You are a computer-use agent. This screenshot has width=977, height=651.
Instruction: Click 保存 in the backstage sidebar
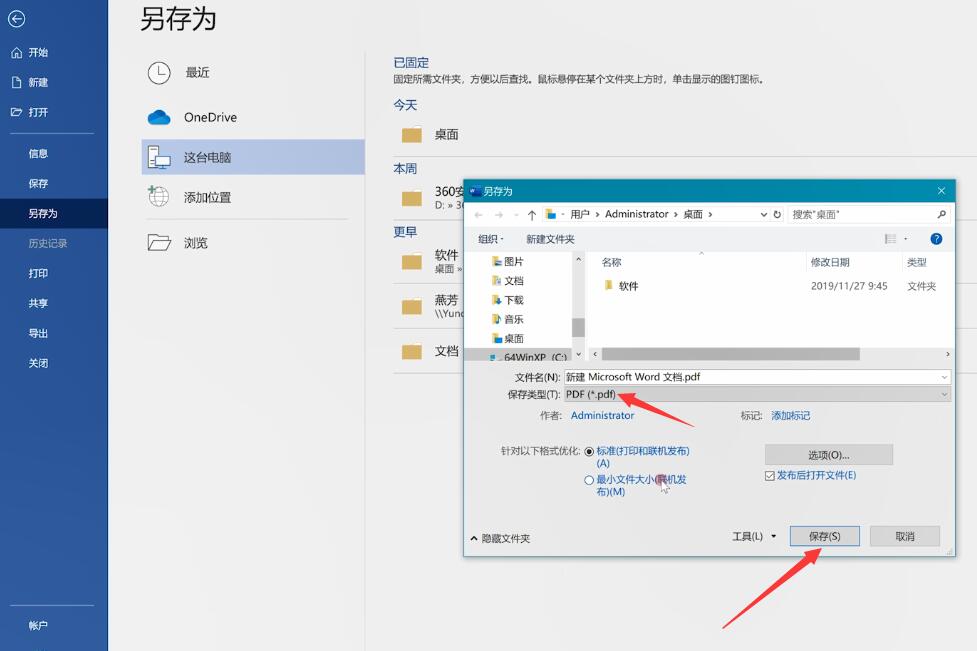tap(38, 183)
